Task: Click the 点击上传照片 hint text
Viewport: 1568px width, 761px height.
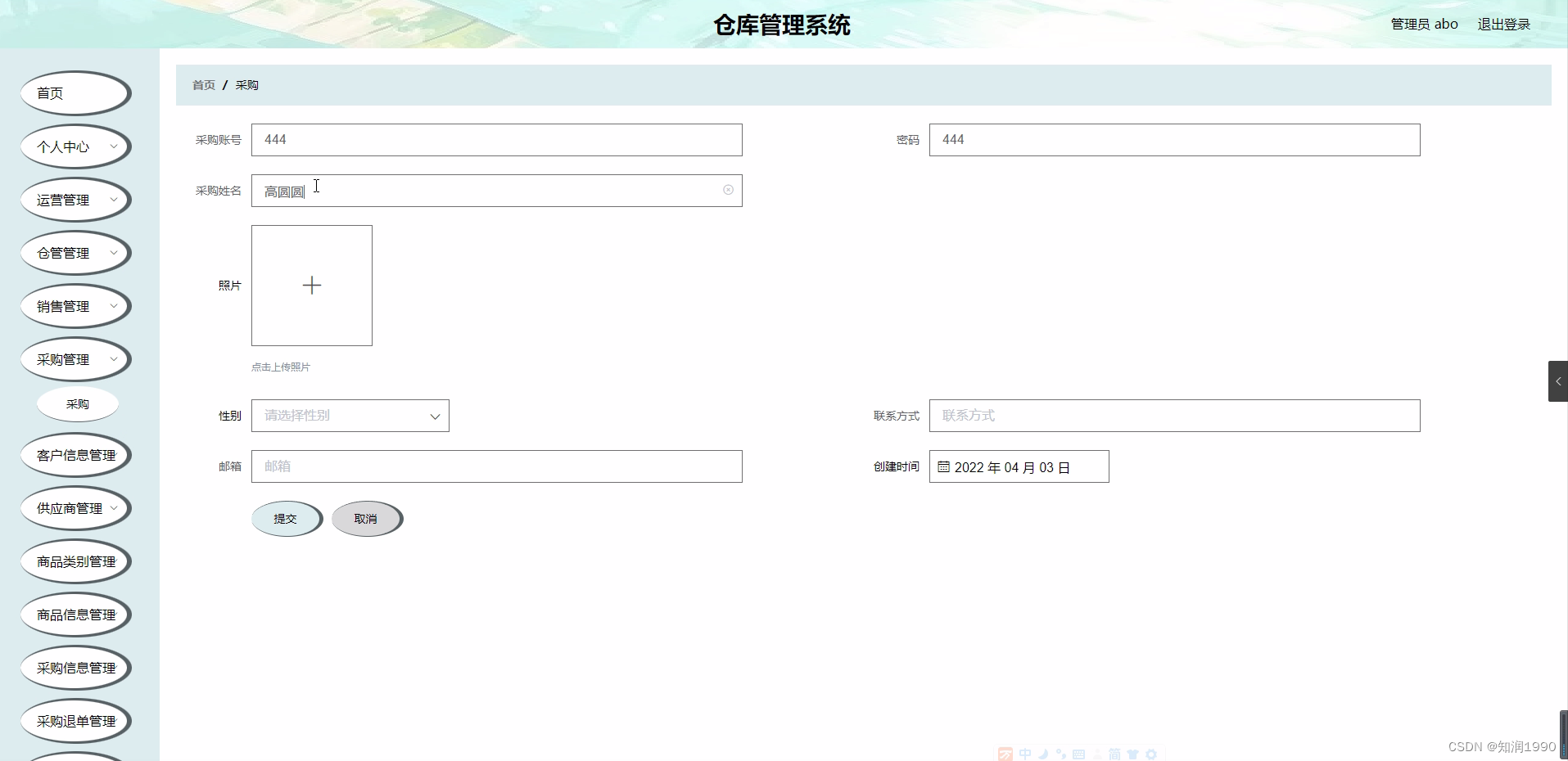Action: (x=281, y=367)
